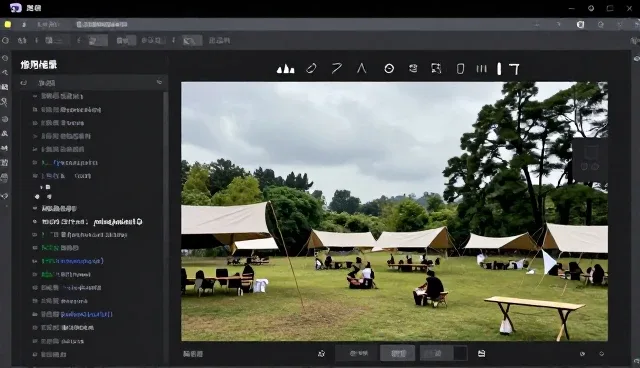Click the app logo in the title bar
The width and height of the screenshot is (640, 368).
[16, 8]
